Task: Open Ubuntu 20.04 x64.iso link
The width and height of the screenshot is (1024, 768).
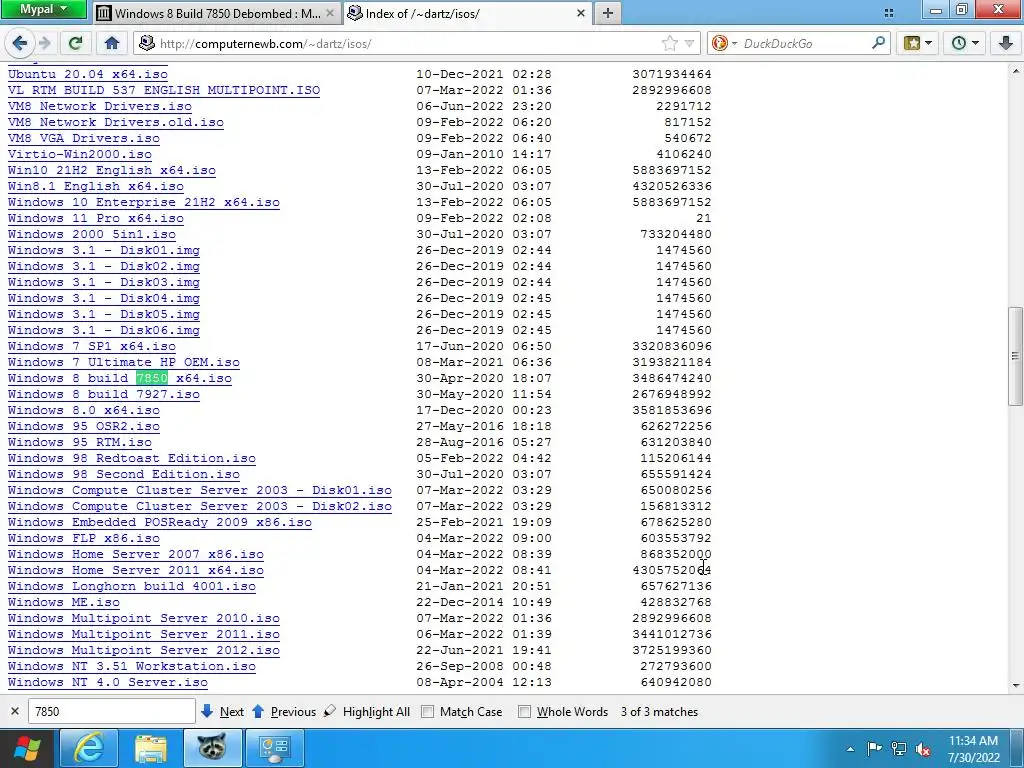Action: point(88,74)
